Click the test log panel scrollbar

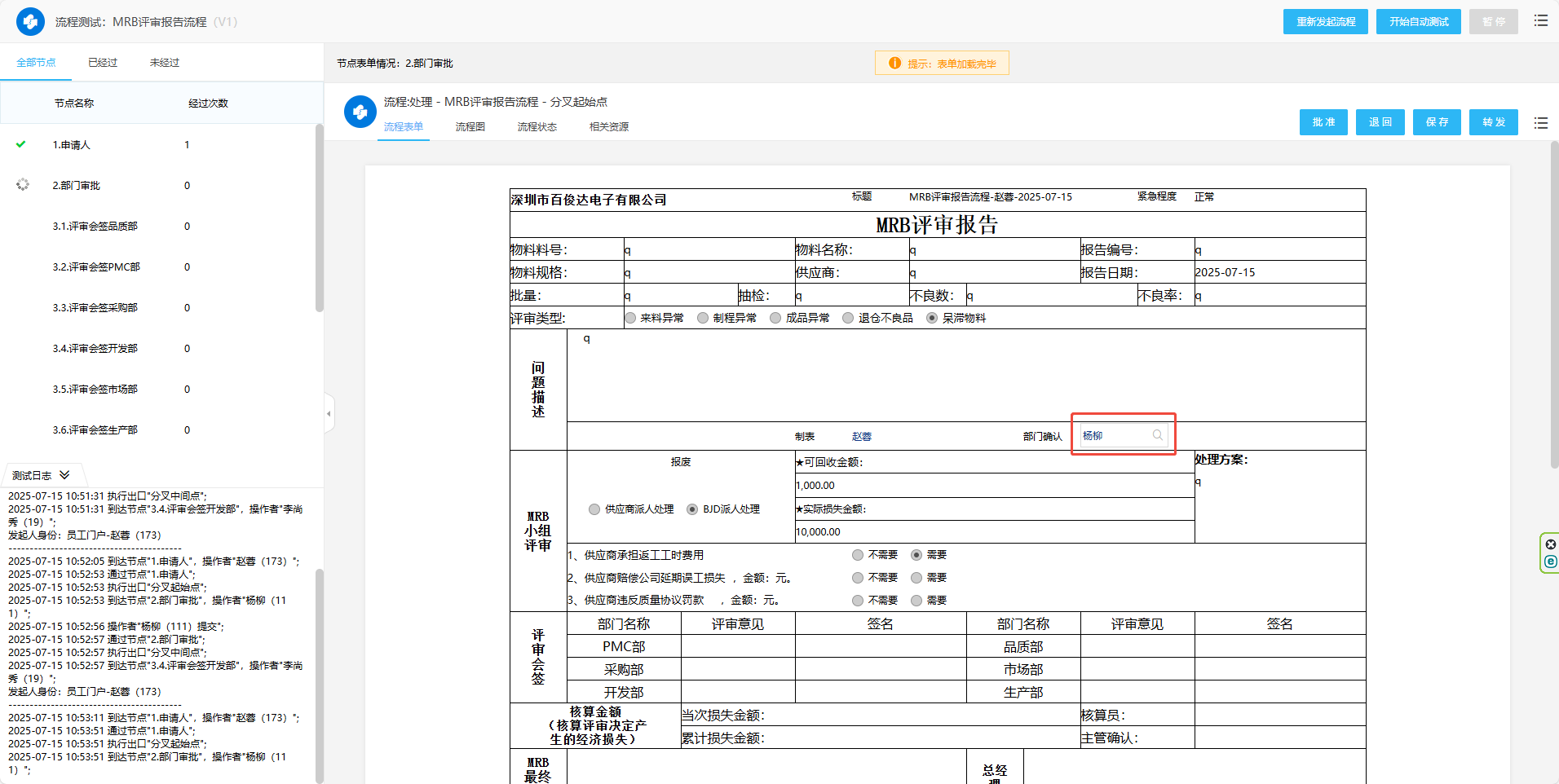pyautogui.click(x=320, y=676)
